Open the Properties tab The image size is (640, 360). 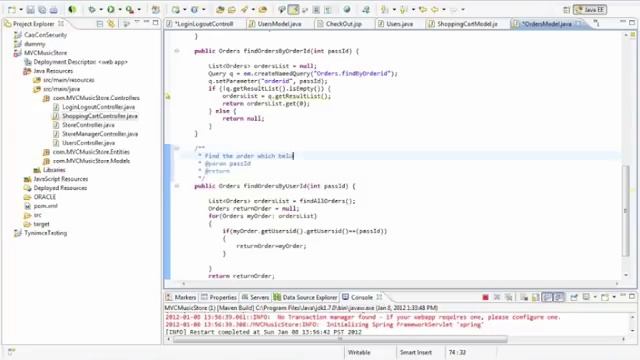(x=219, y=297)
